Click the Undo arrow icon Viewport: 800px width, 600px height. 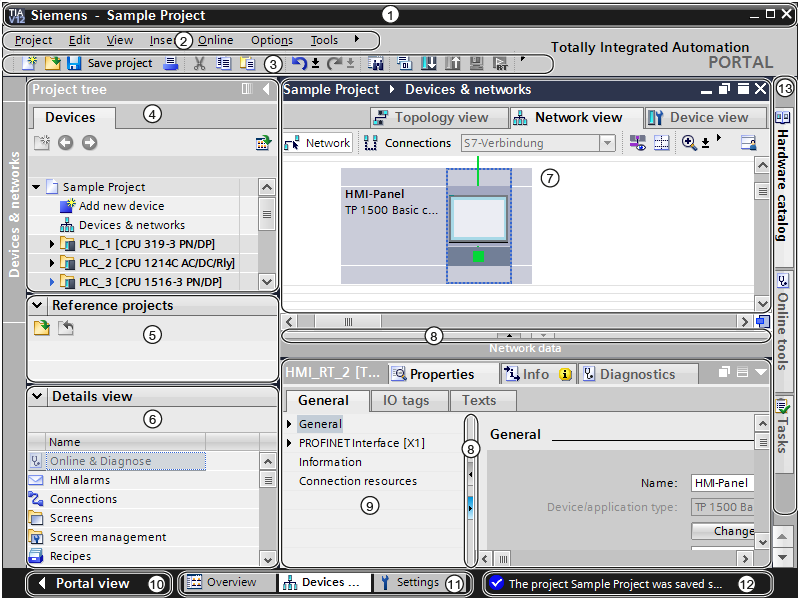pos(299,63)
